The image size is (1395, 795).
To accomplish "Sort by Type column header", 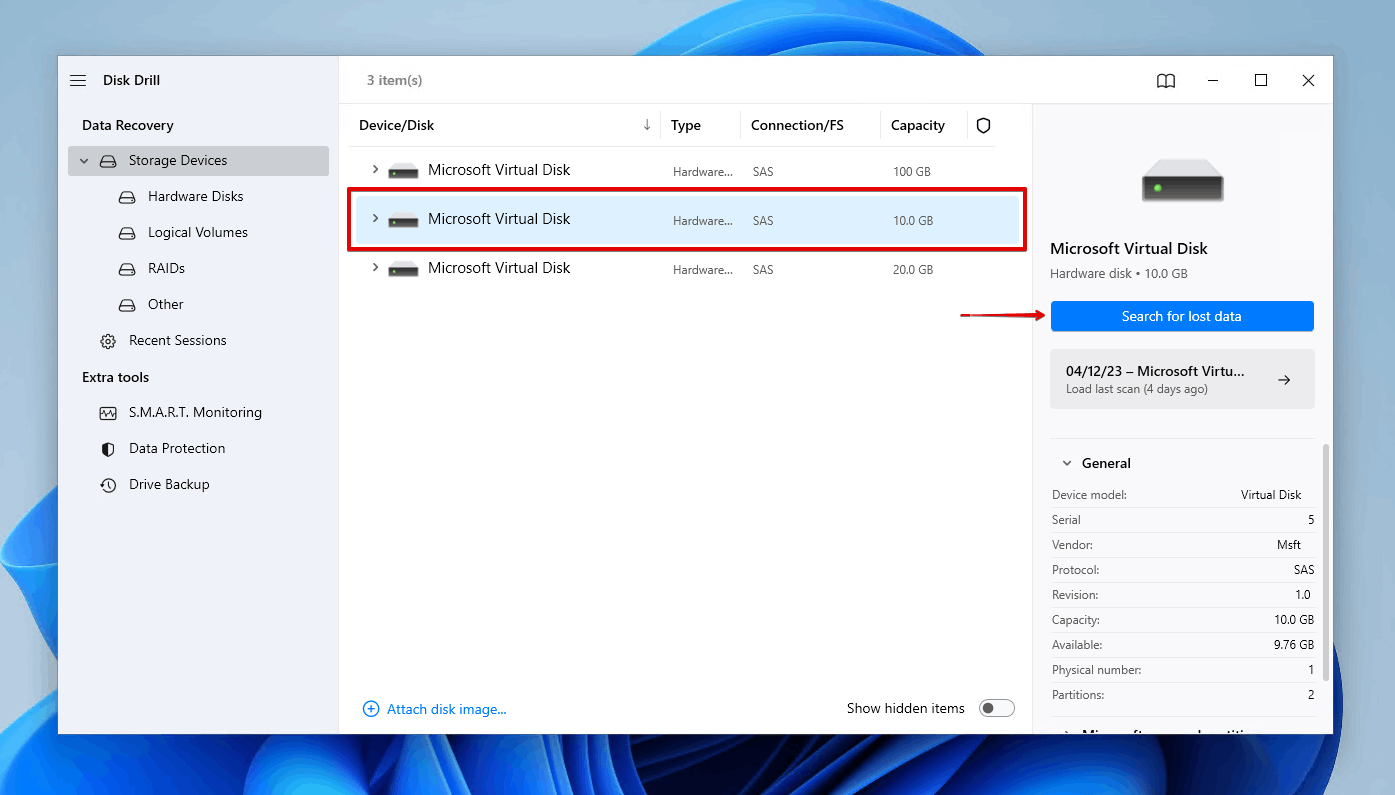I will coord(686,126).
